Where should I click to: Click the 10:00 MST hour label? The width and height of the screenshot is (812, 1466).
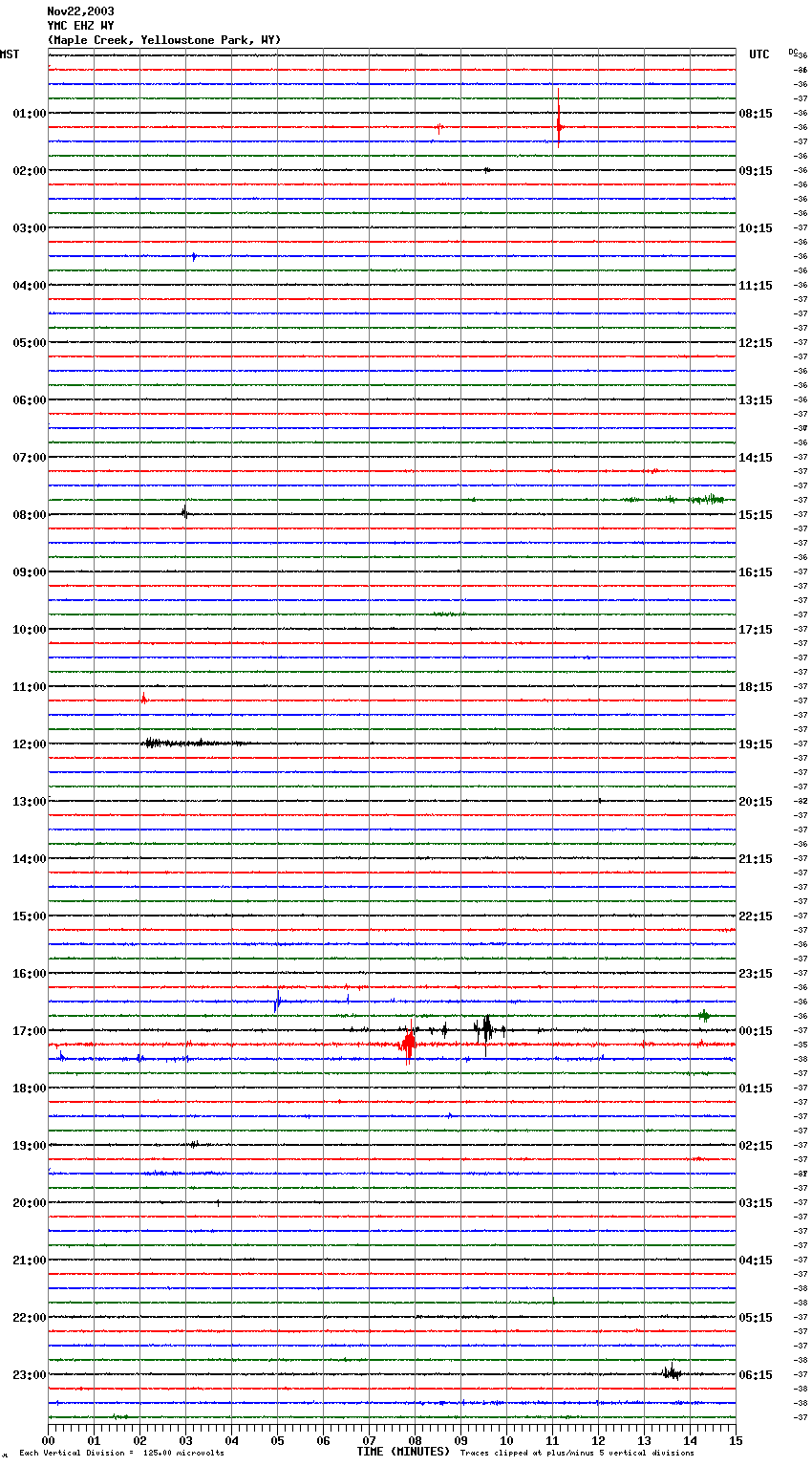tap(30, 630)
